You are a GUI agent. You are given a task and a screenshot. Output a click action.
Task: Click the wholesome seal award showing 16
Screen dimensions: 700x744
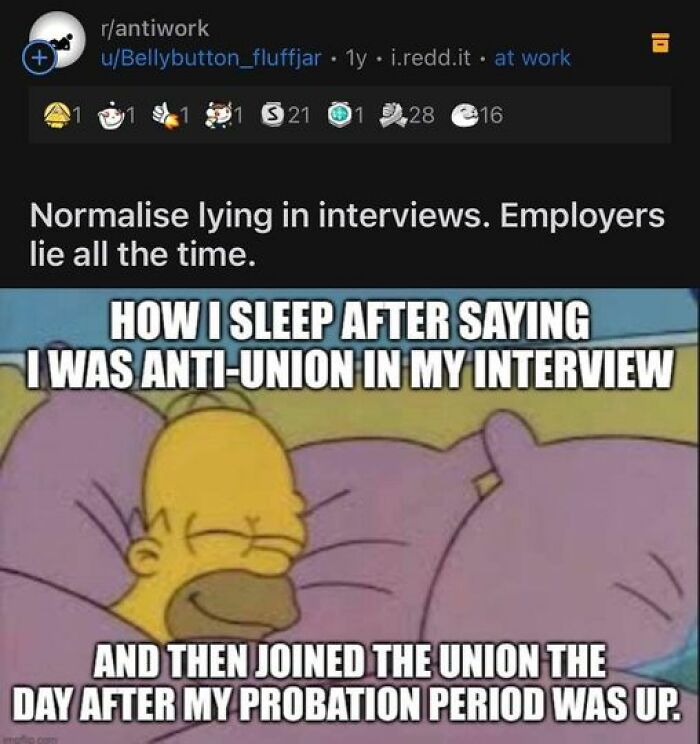tap(465, 115)
